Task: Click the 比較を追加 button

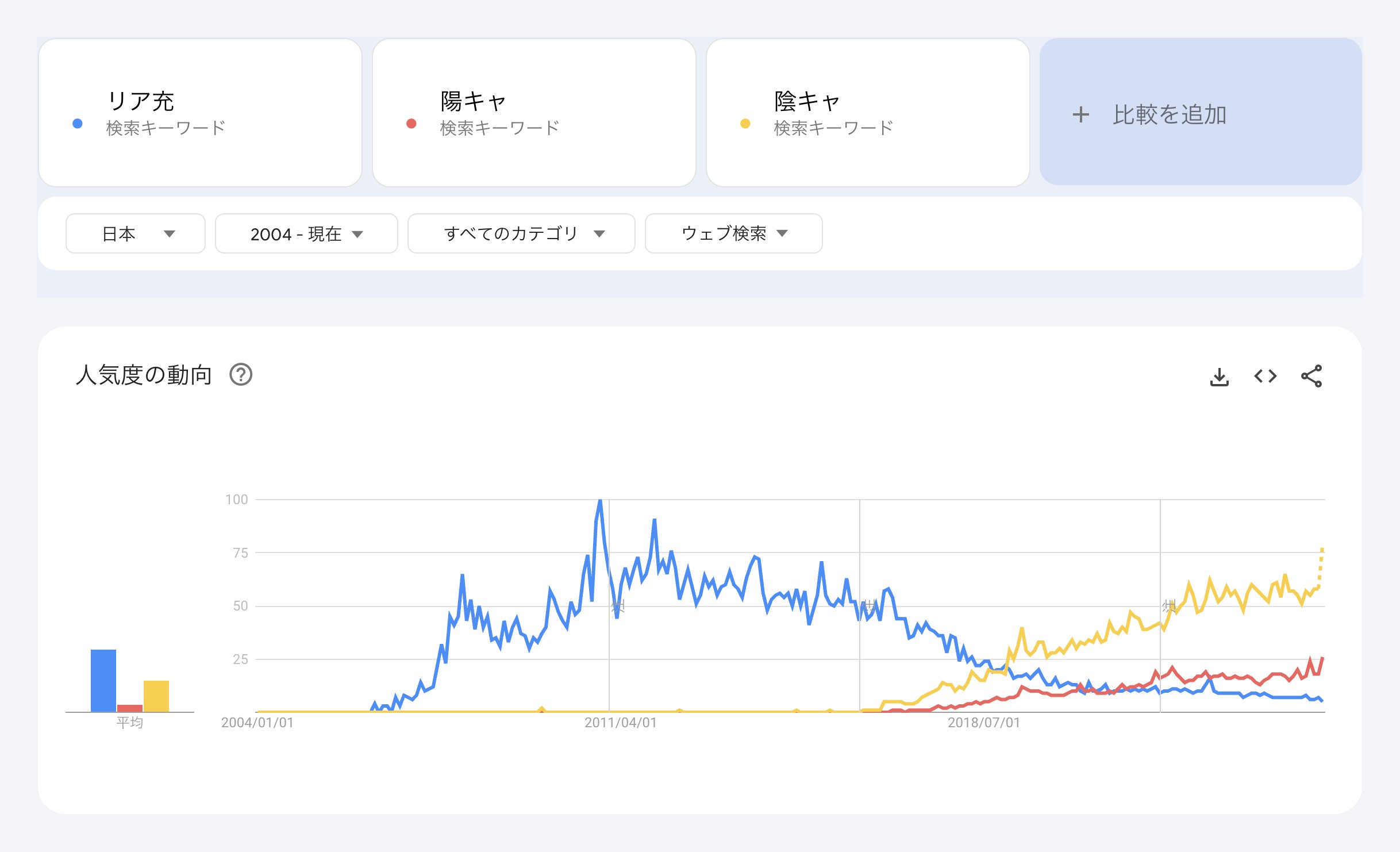Action: click(1201, 112)
